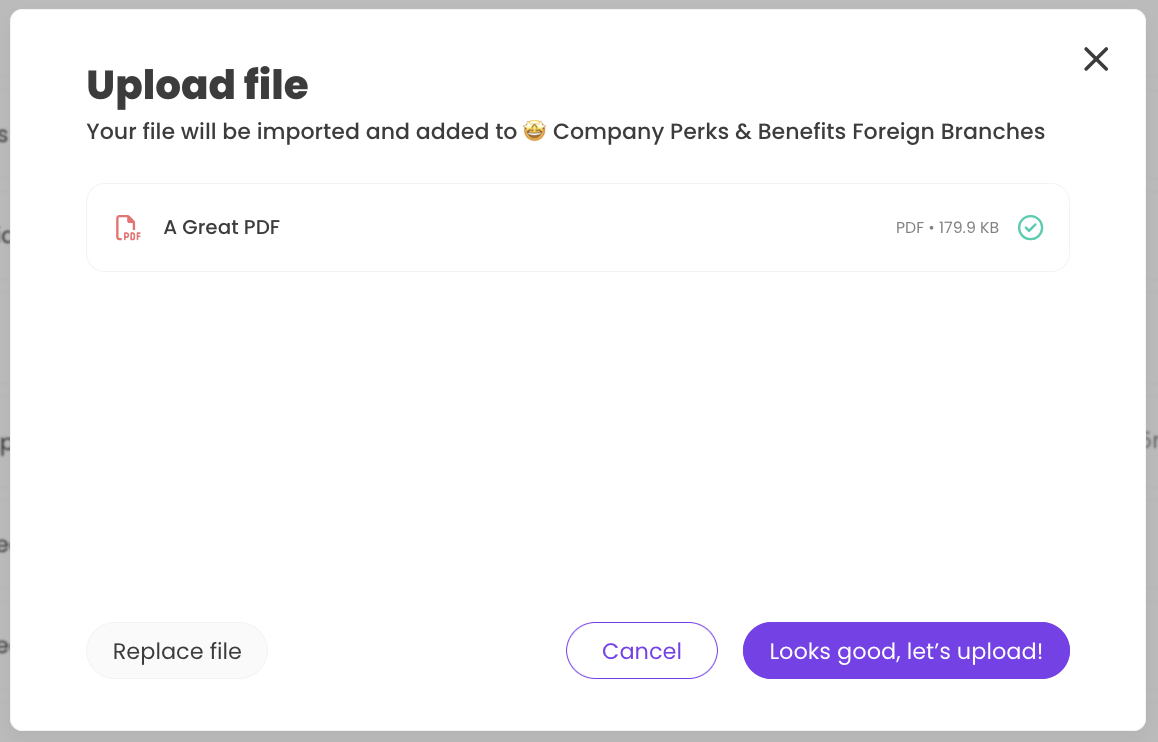Click the checkmark confirming successful file validation
The width and height of the screenshot is (1158, 742).
1030,227
